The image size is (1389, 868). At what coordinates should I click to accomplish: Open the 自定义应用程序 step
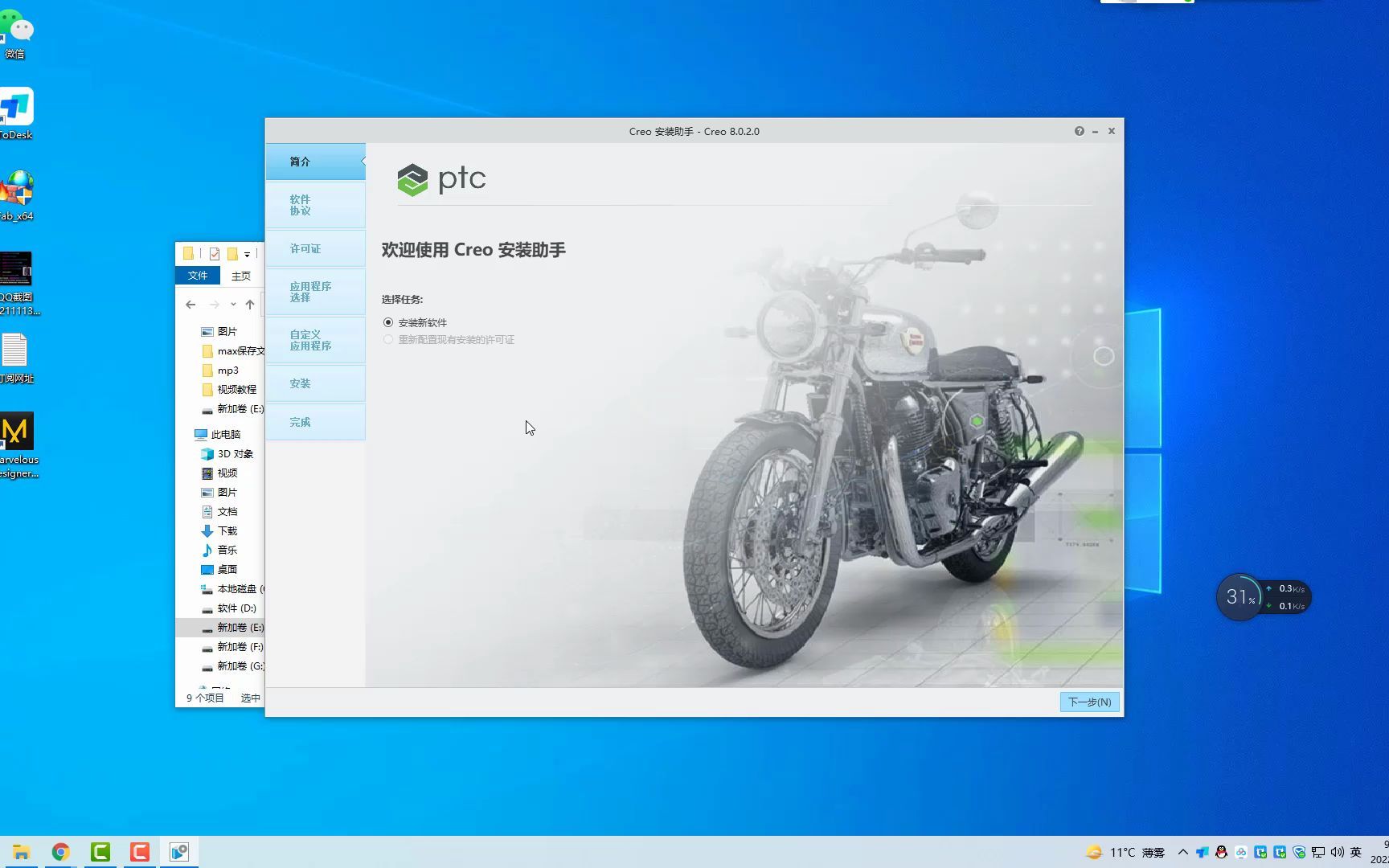[315, 340]
